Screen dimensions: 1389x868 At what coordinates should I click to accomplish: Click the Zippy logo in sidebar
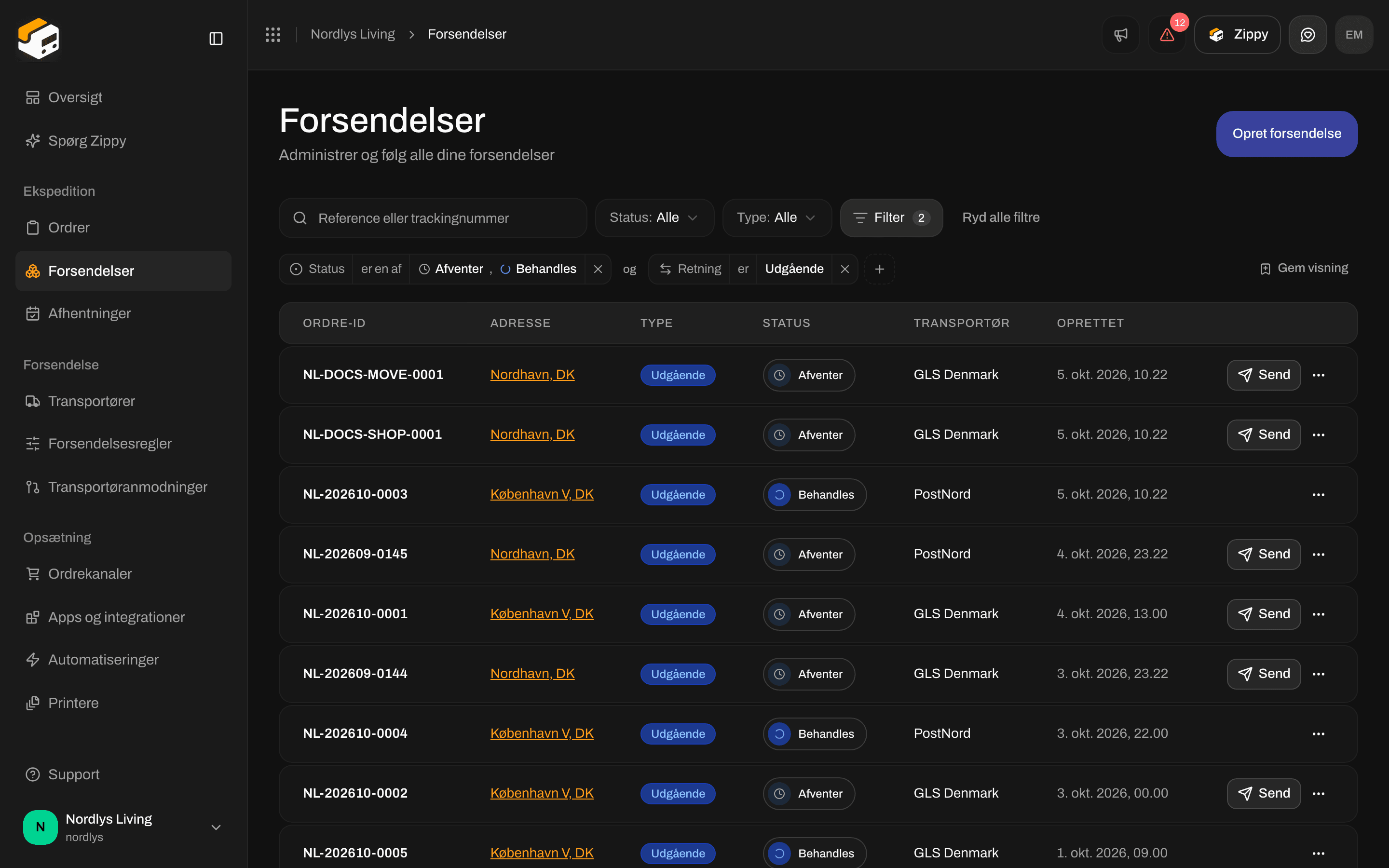click(x=39, y=39)
